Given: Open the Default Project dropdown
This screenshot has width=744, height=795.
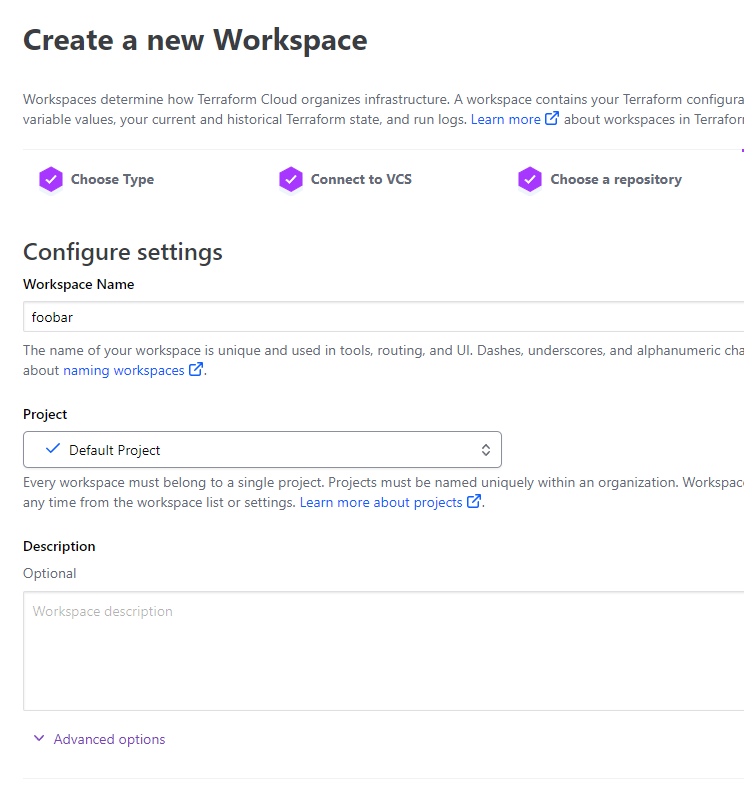Looking at the screenshot, I should pyautogui.click(x=262, y=450).
